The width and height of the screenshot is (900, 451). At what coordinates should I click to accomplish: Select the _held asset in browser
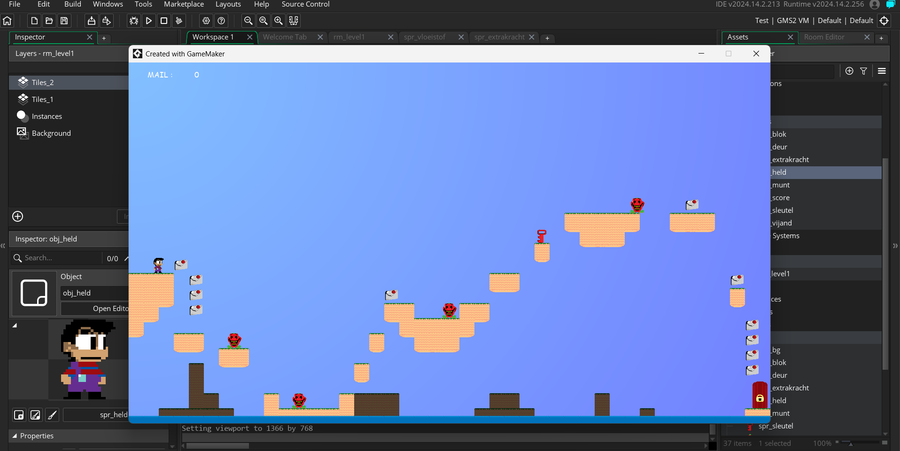[825, 172]
